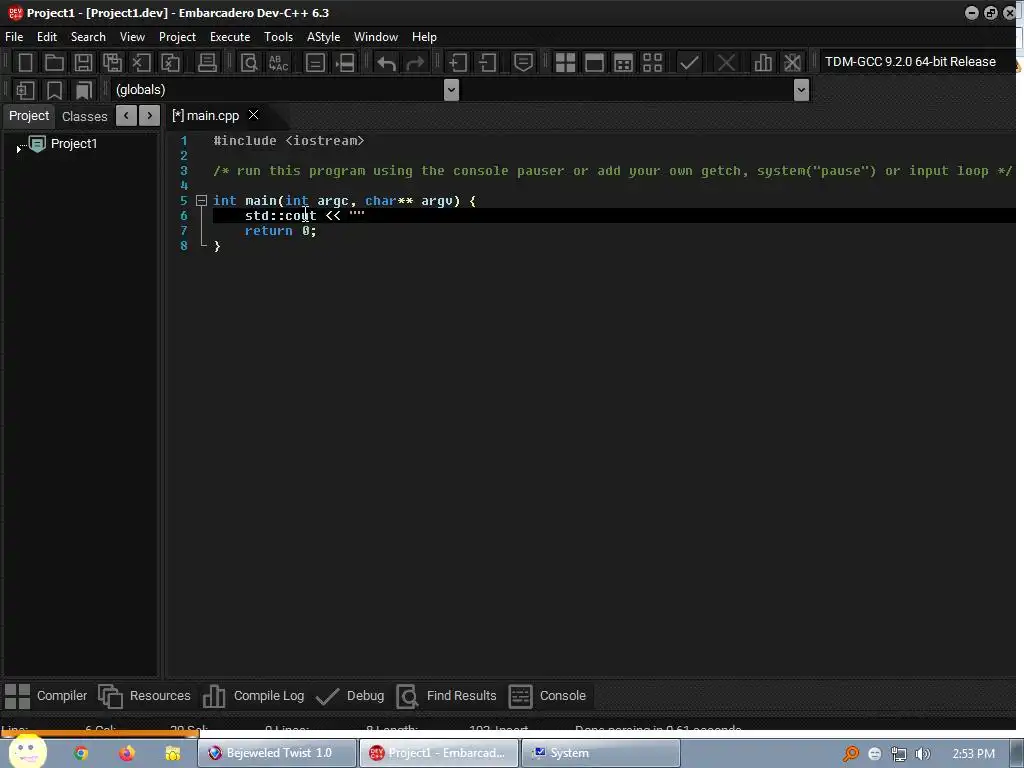Open the Window menu

[376, 37]
